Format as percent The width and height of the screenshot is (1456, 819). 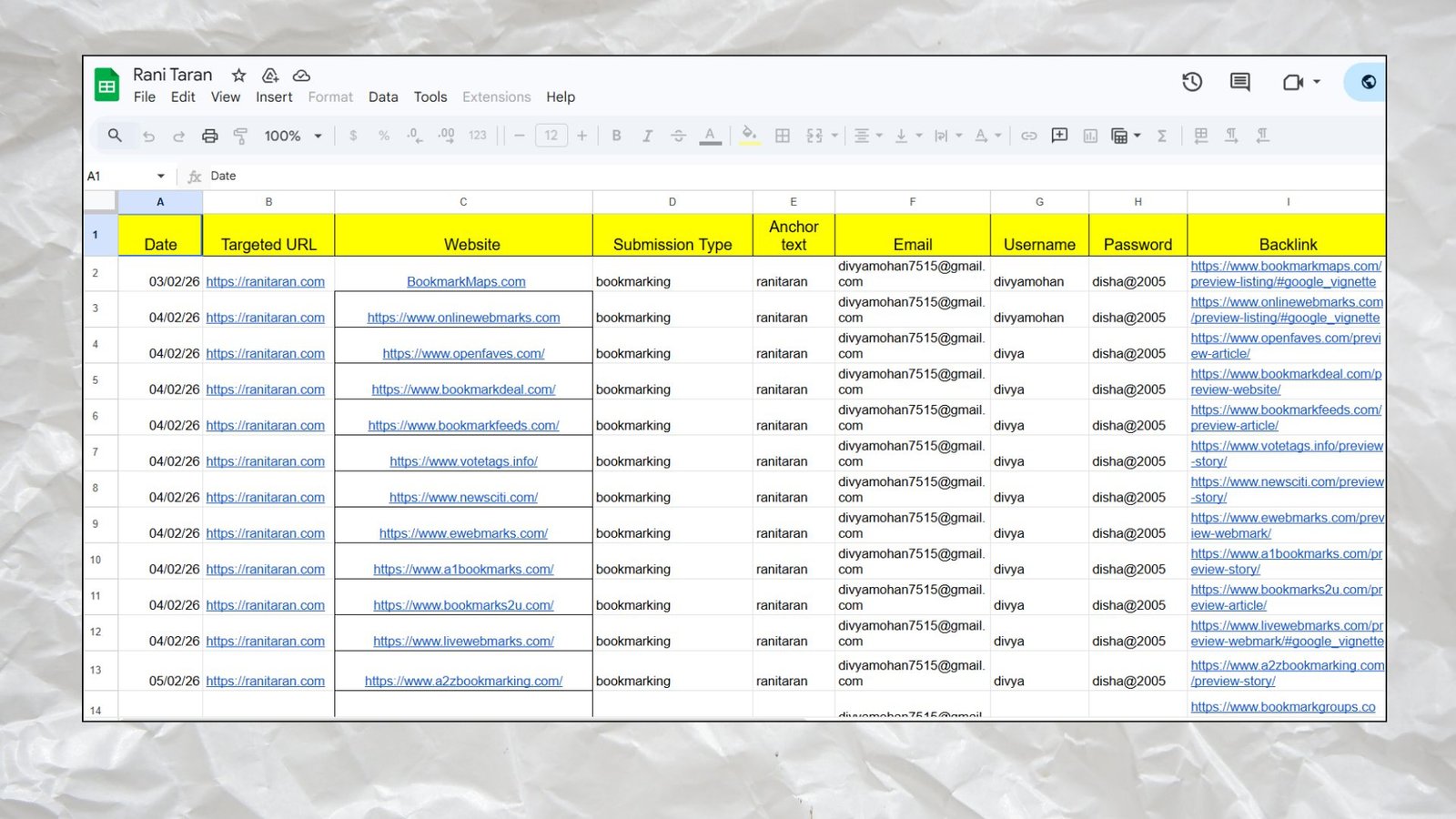pos(384,136)
